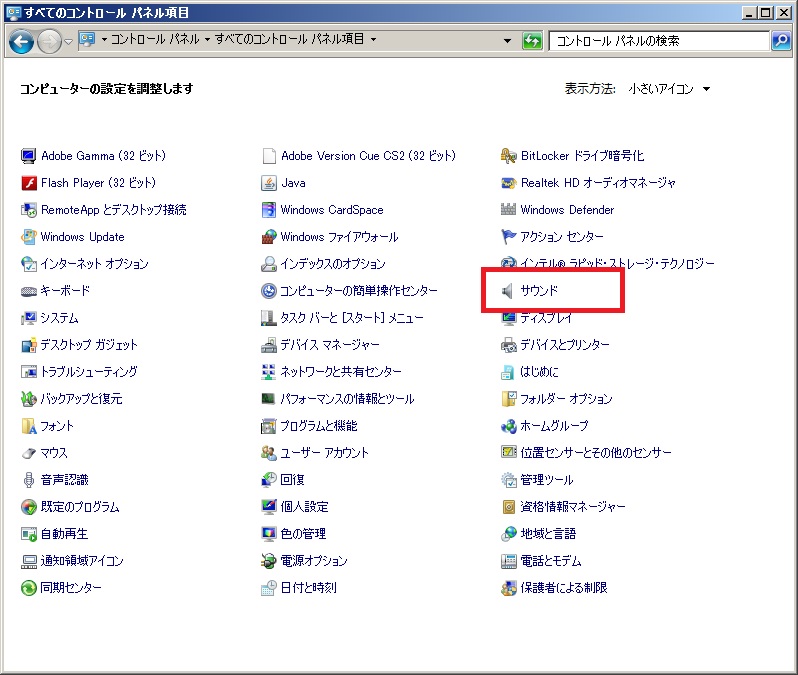The height and width of the screenshot is (675, 798).
Task: Open 資格情報マネージャー link
Action: [x=573, y=507]
